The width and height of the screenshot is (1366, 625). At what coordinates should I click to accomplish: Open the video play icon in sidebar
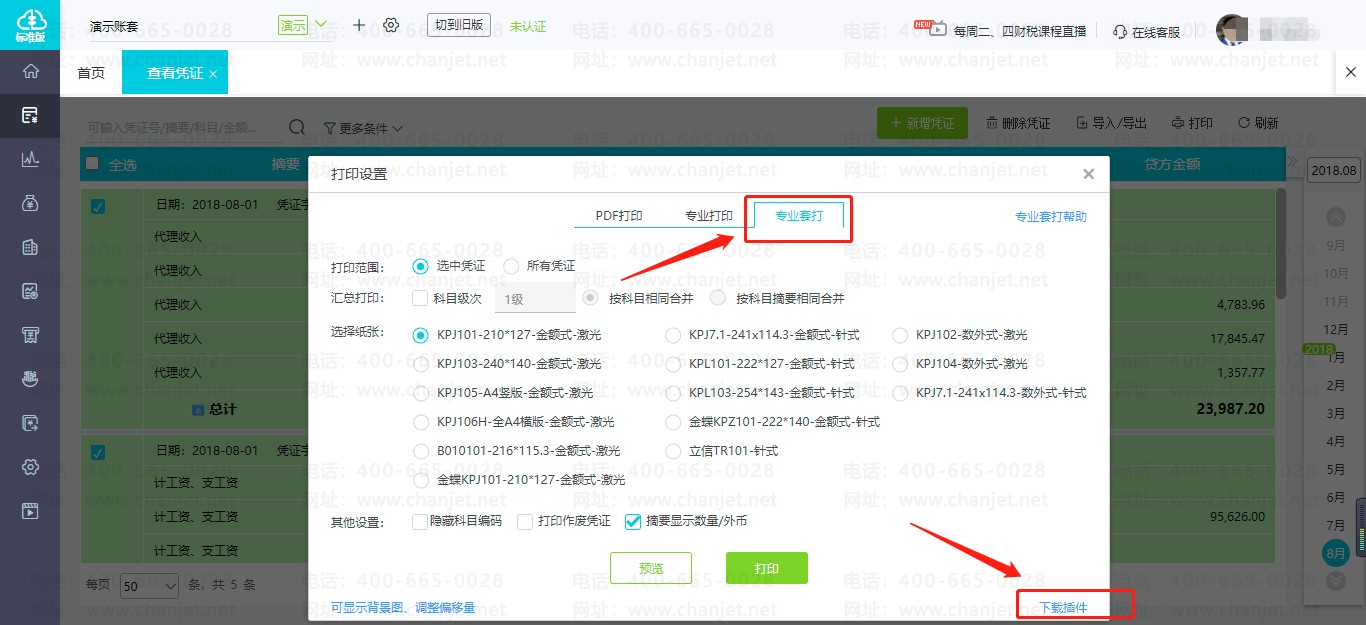point(30,511)
